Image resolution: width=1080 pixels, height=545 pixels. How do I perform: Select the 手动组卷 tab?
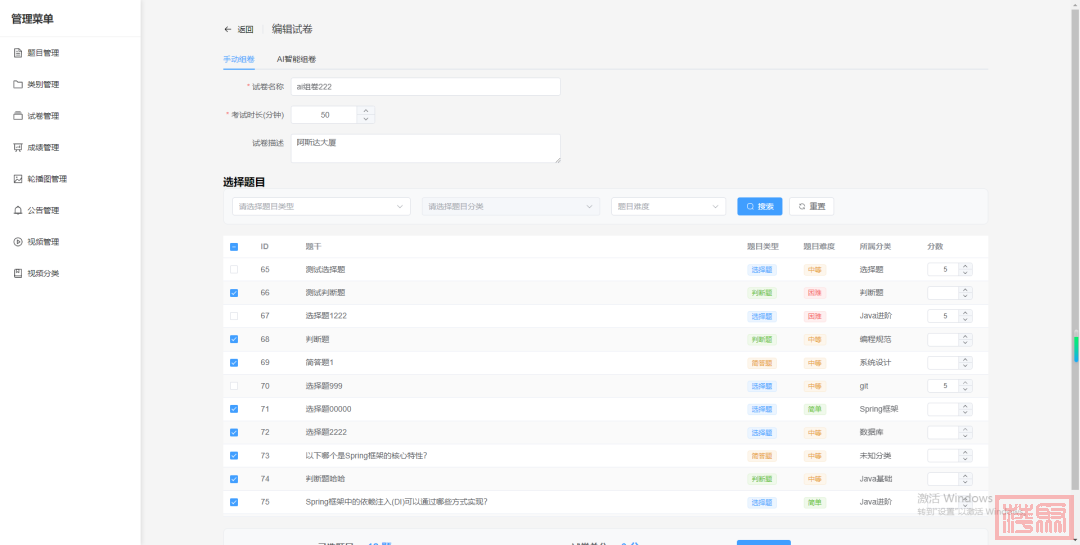(x=238, y=60)
